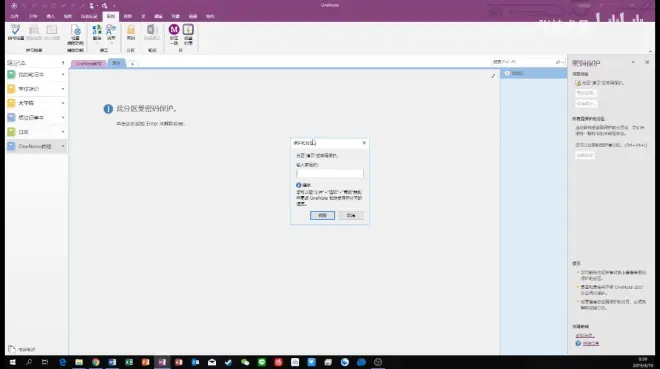Close the protected section dialog

tap(364, 143)
